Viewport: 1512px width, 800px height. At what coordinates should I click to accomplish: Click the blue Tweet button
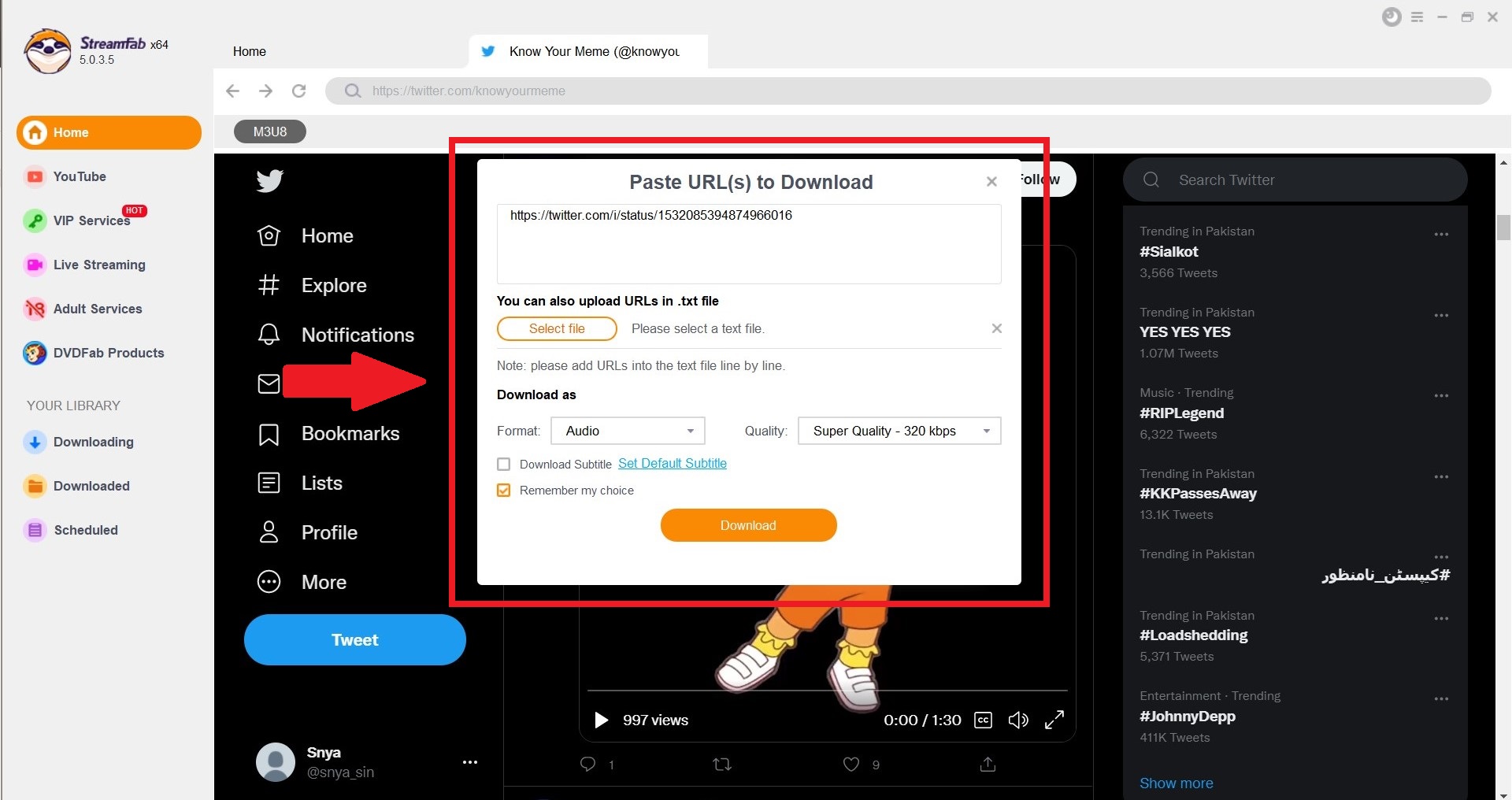click(x=355, y=639)
